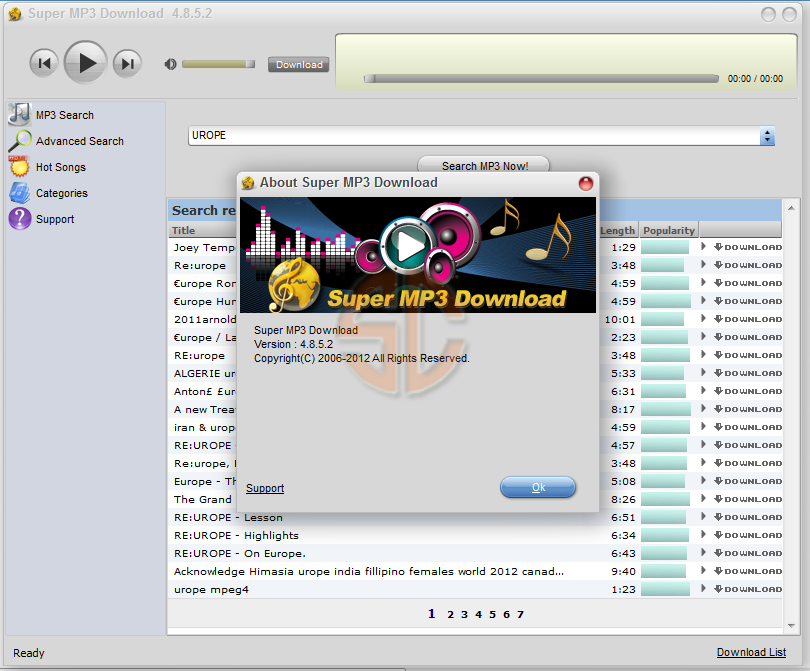Go to results page 3
810x671 pixels.
[x=464, y=615]
